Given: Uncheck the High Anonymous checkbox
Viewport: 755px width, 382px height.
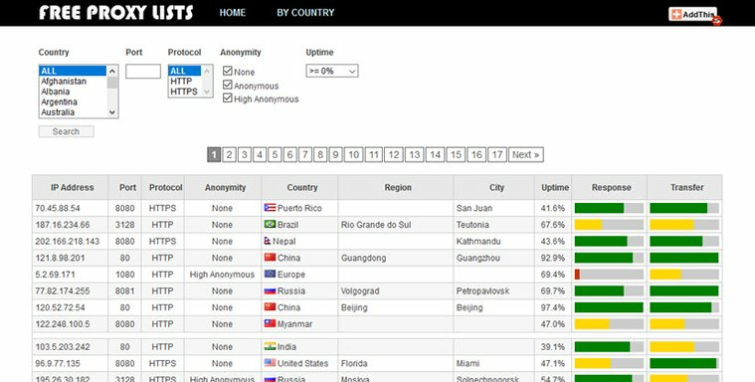Looking at the screenshot, I should pos(227,98).
